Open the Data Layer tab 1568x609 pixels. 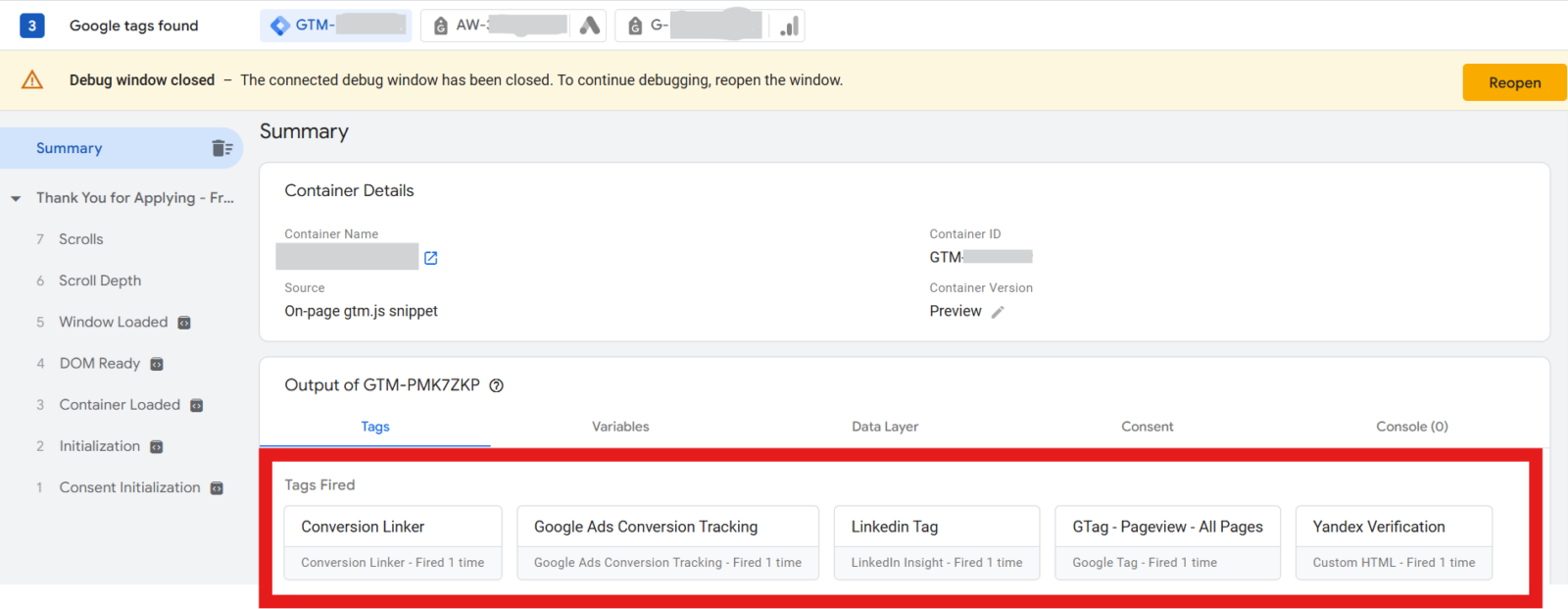(885, 427)
